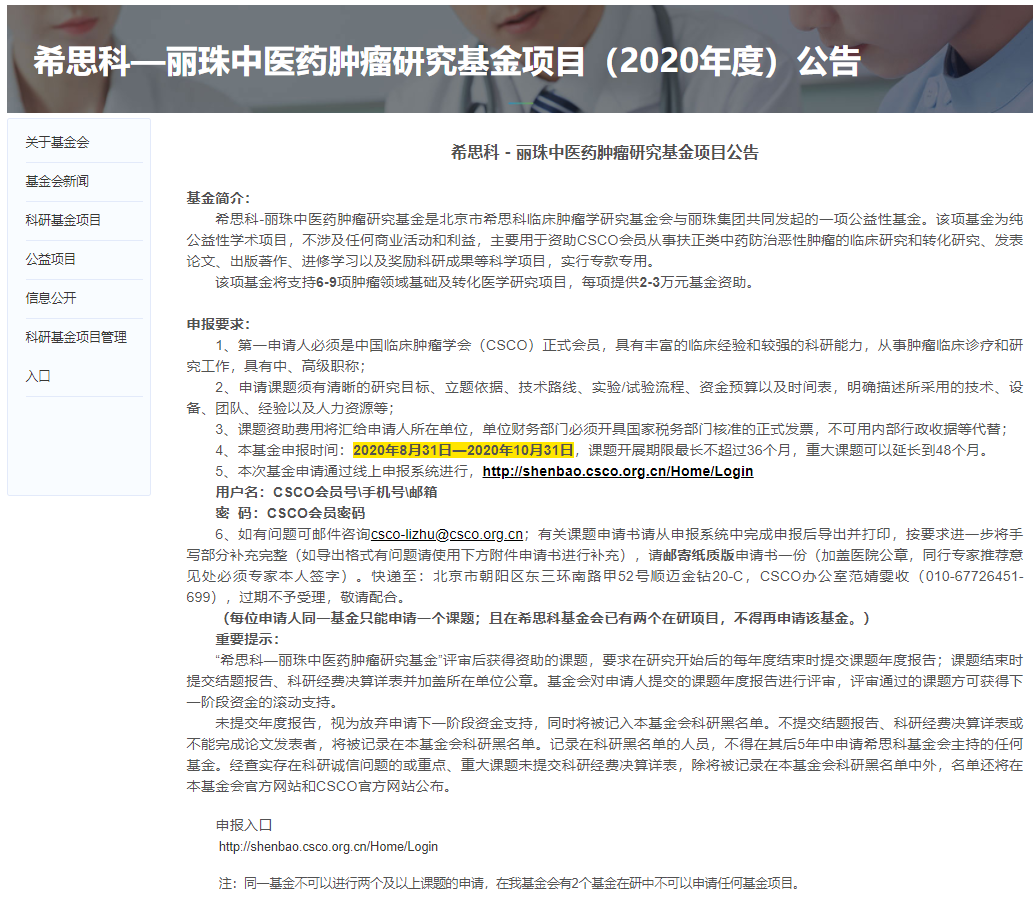Image resolution: width=1036 pixels, height=900 pixels.
Task: Select 科研基金项目 in the sidebar
Action: [63, 220]
